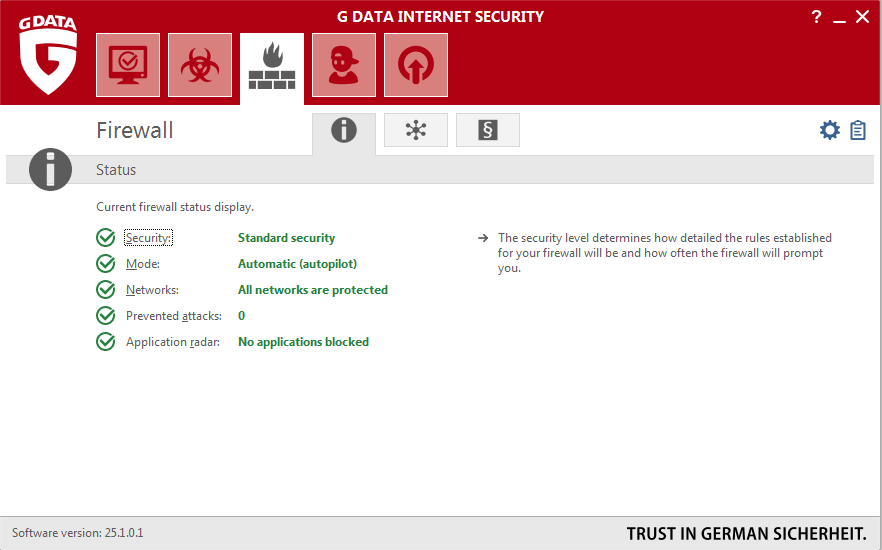The height and width of the screenshot is (550, 882).
Task: Switch to the Status info tab
Action: click(x=344, y=132)
